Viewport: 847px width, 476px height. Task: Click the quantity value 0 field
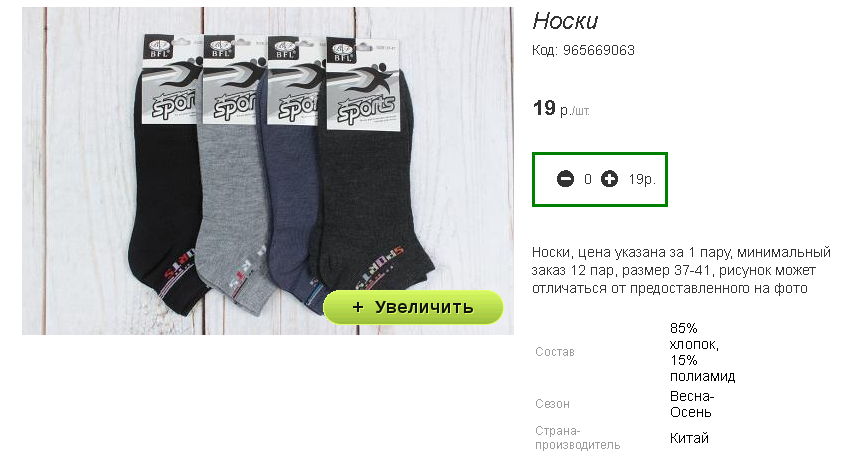[x=588, y=179]
